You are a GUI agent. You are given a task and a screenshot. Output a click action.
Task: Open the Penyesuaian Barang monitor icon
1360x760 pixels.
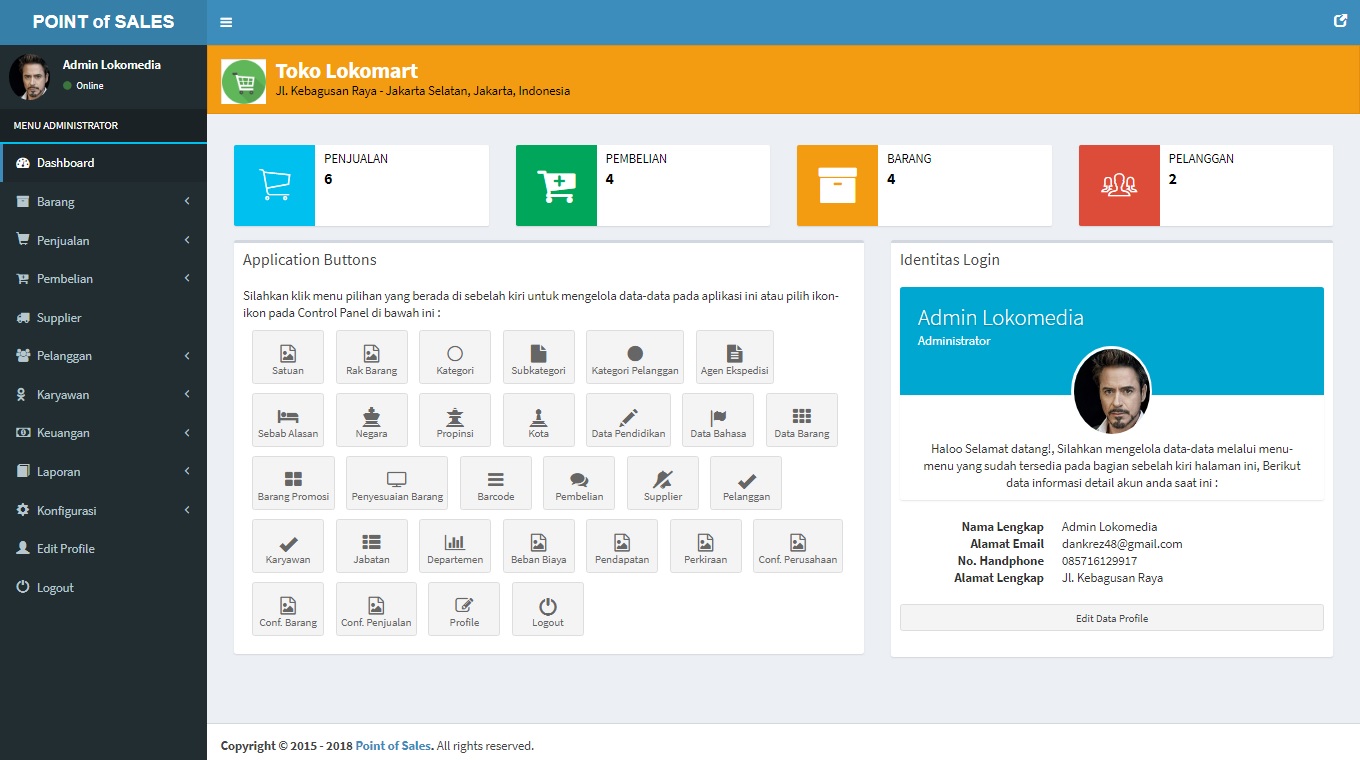(x=397, y=483)
